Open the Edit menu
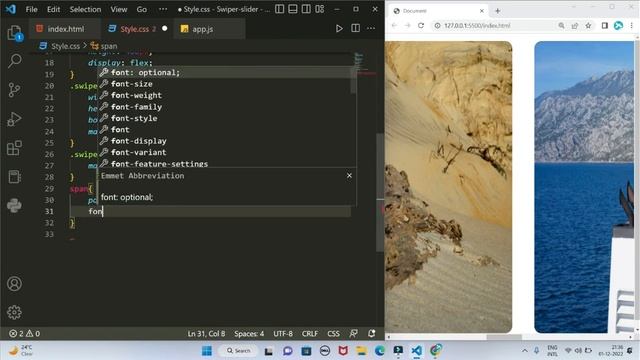Screen dimensions: 640x360 click(x=53, y=9)
